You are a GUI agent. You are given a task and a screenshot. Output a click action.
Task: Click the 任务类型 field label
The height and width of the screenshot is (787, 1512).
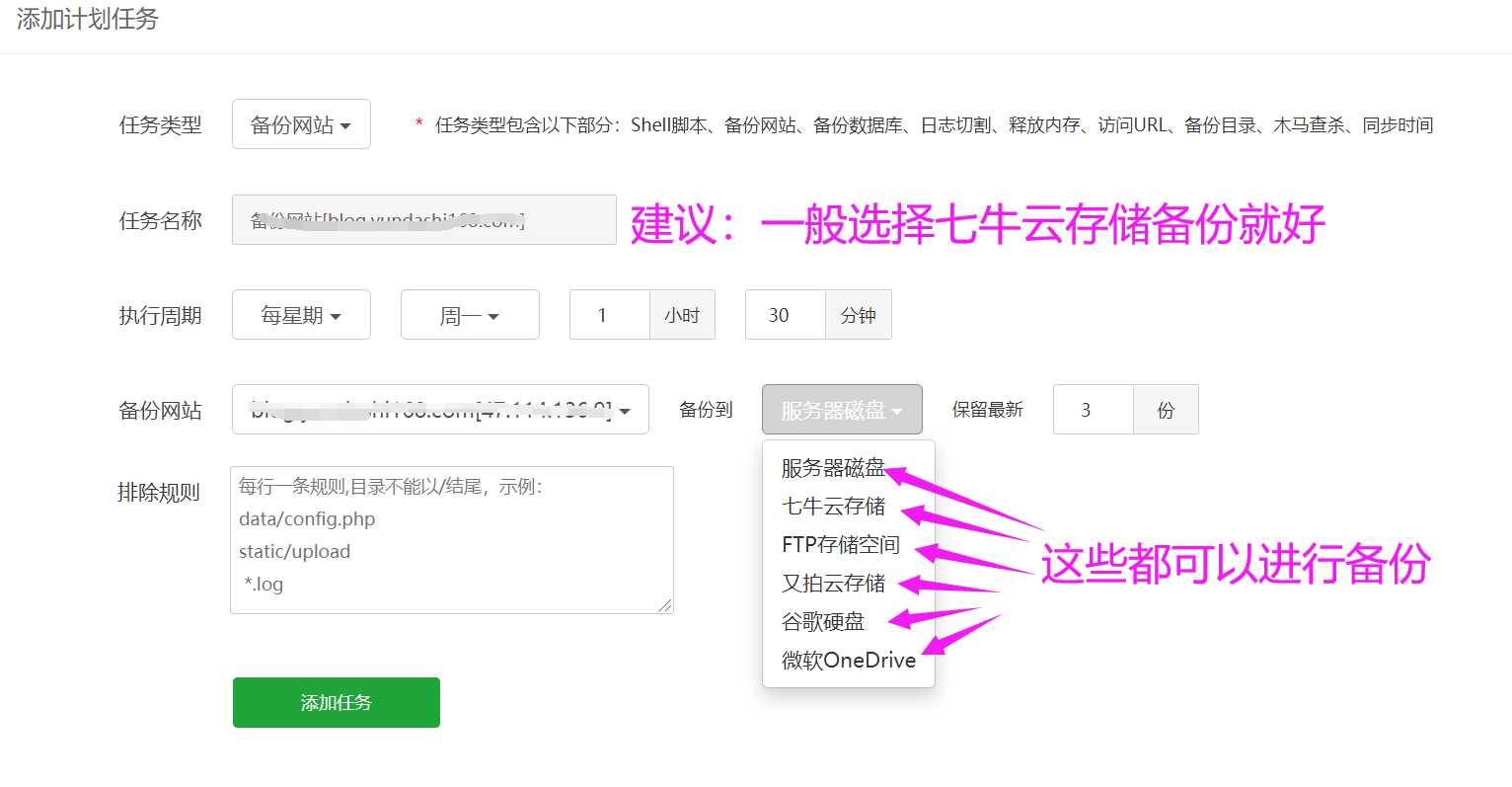click(160, 125)
